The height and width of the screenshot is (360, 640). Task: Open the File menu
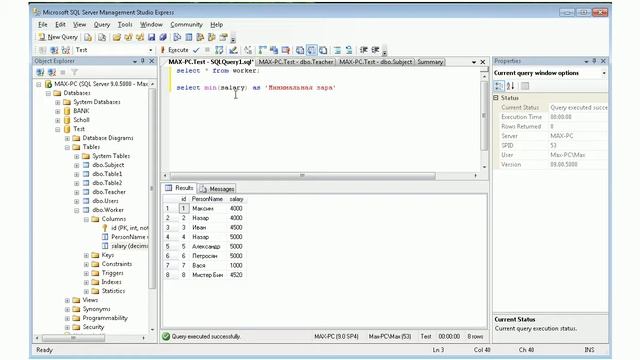click(42, 24)
